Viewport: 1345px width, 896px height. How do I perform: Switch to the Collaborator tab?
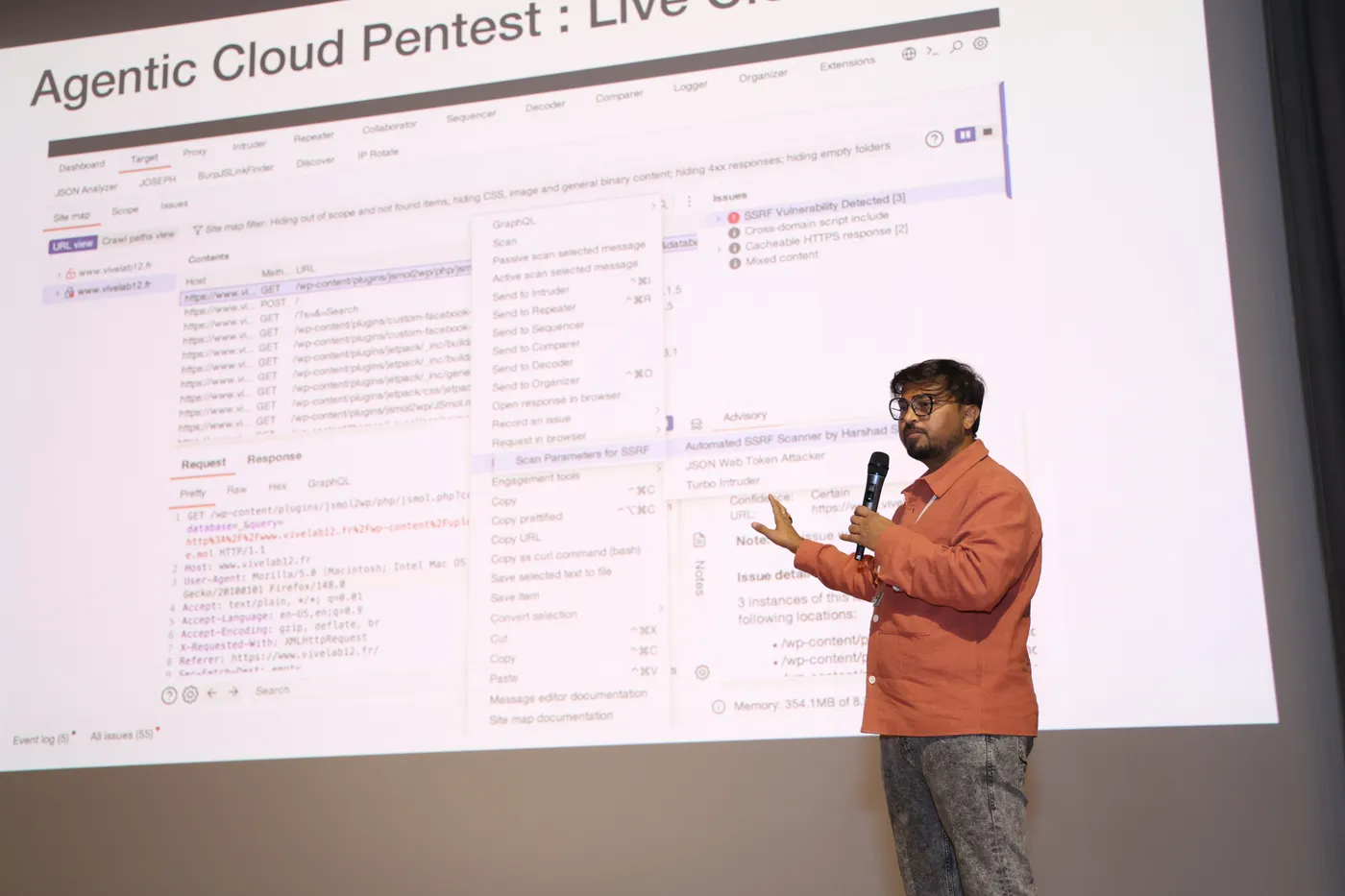pos(389,128)
